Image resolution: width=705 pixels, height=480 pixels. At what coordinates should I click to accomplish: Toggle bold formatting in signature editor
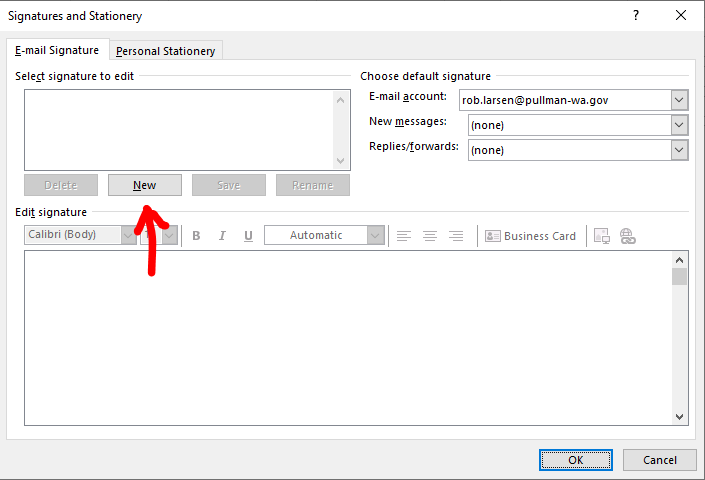point(196,236)
